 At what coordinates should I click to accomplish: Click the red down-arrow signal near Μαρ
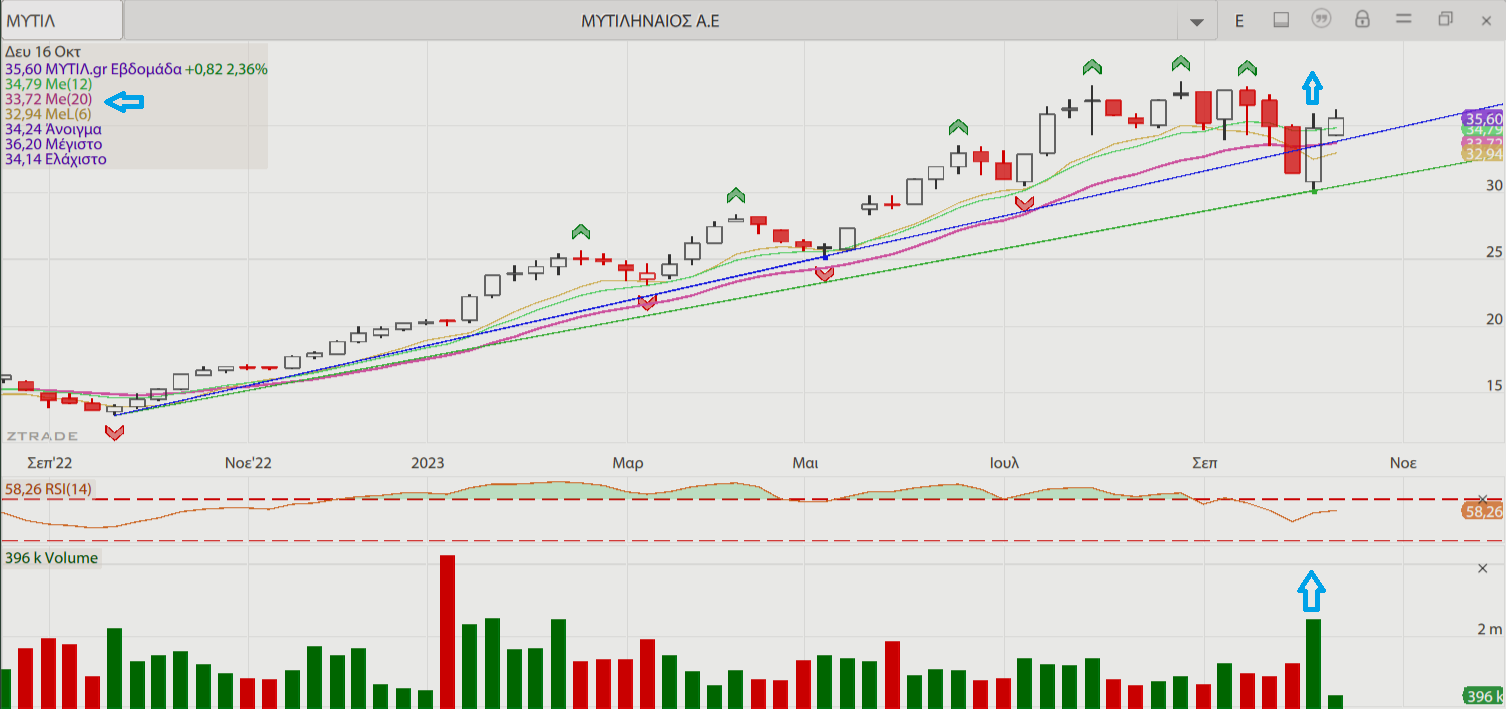(647, 302)
